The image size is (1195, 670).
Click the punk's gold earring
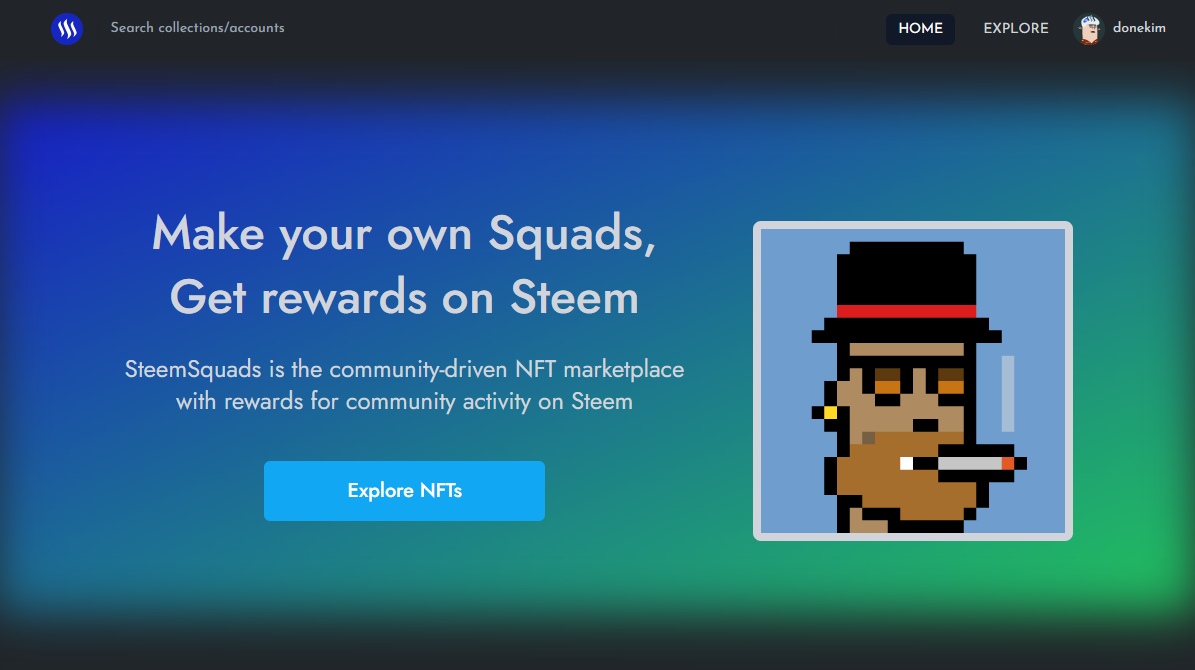[x=830, y=412]
